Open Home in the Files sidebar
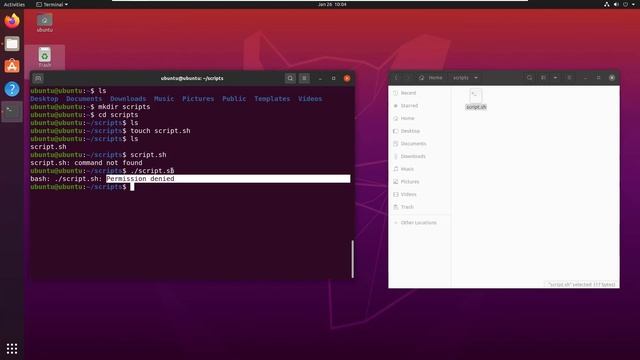The image size is (640, 360). (x=420, y=118)
